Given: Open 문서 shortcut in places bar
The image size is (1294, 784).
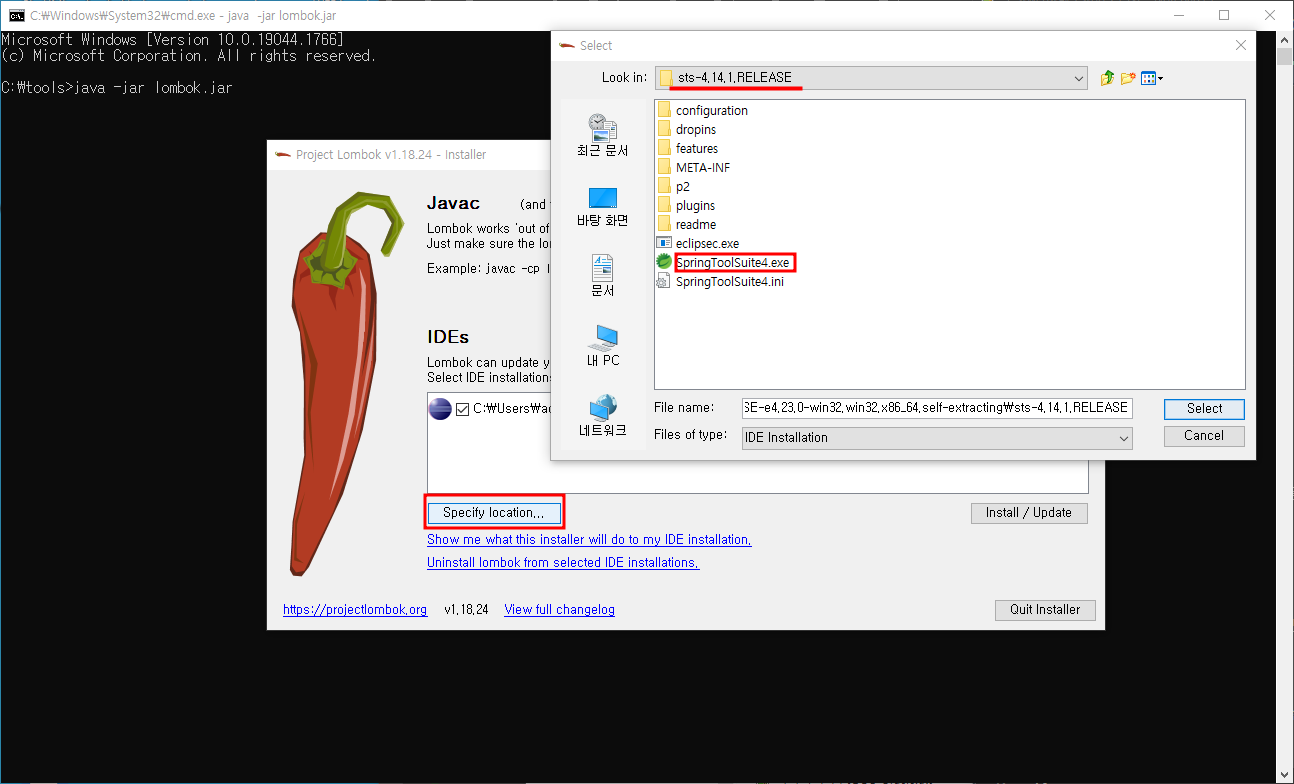Looking at the screenshot, I should click(x=603, y=276).
